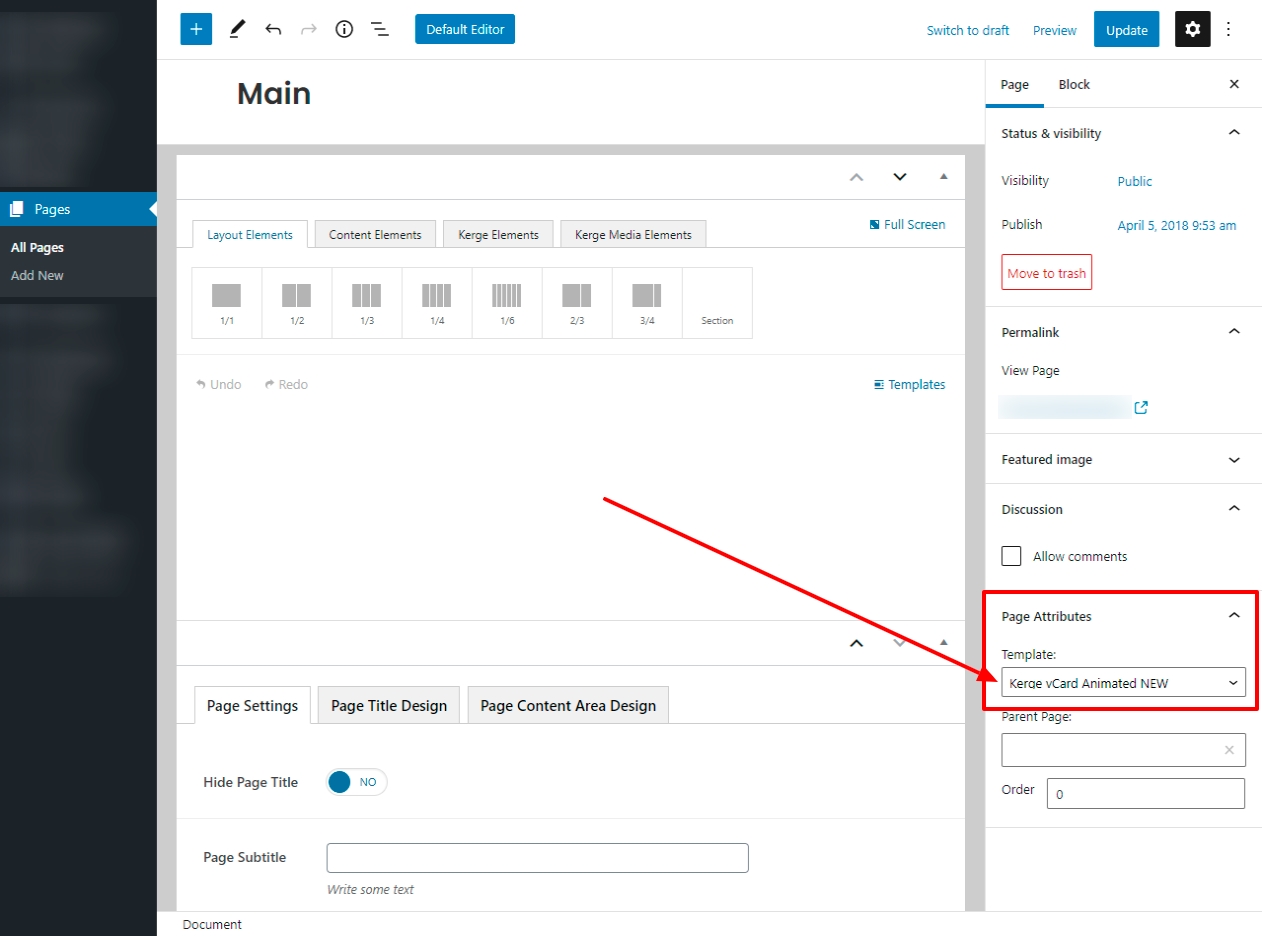
Task: Open the three-dot options menu
Action: 1229,29
